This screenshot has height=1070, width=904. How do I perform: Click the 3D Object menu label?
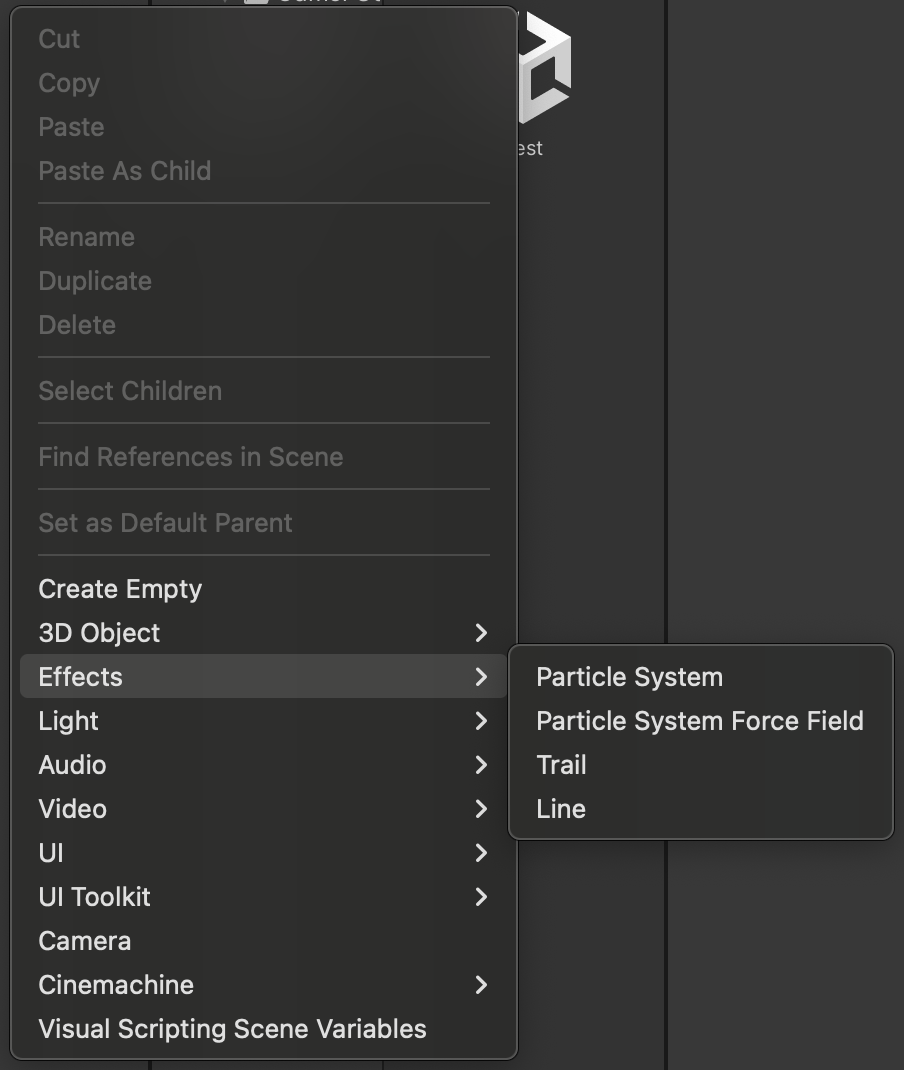pyautogui.click(x=99, y=633)
